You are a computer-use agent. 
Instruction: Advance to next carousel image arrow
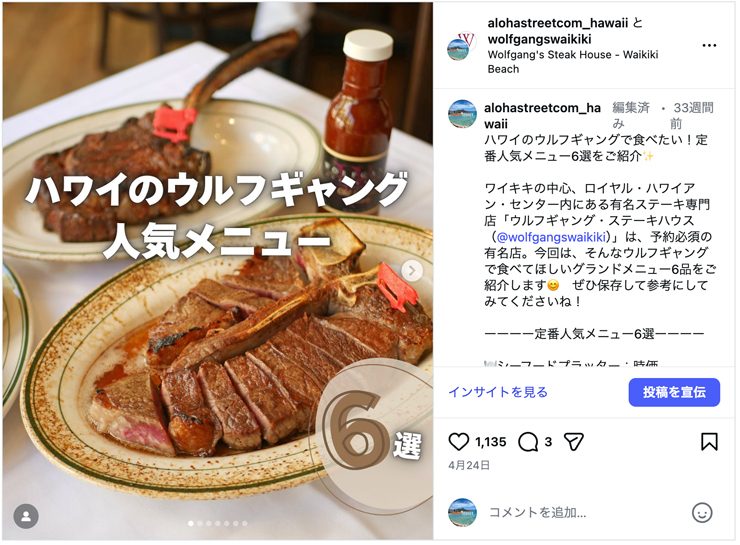412,271
